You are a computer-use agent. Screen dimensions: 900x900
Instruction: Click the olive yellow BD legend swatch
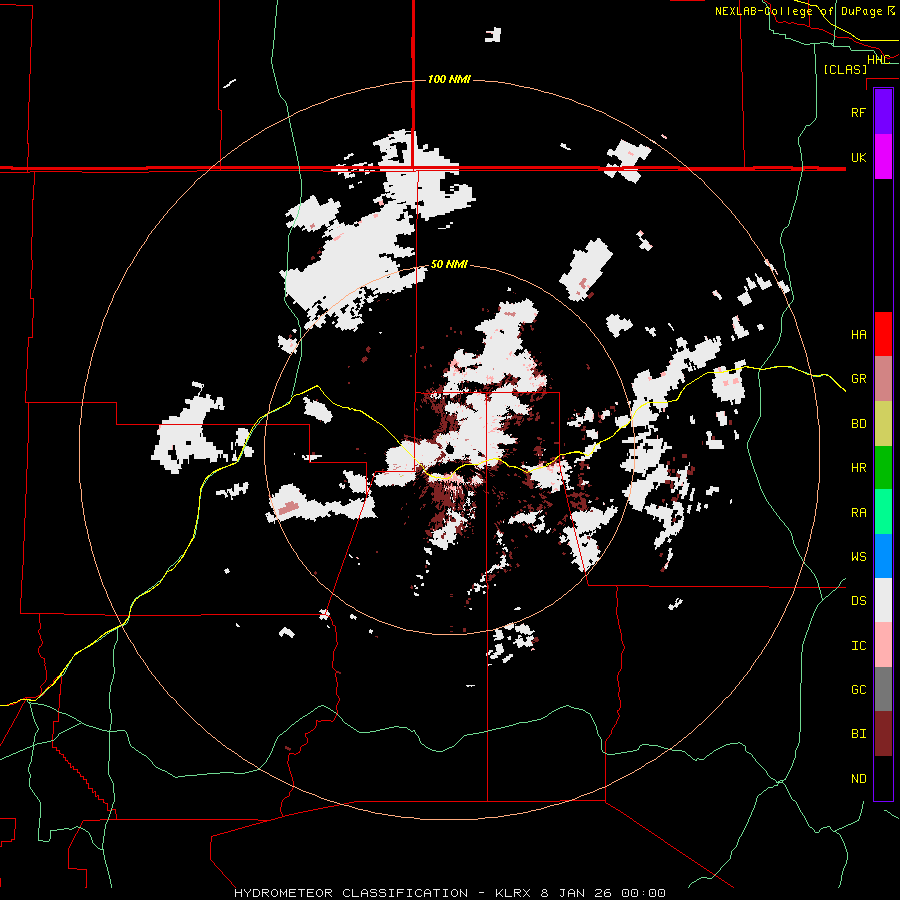883,424
